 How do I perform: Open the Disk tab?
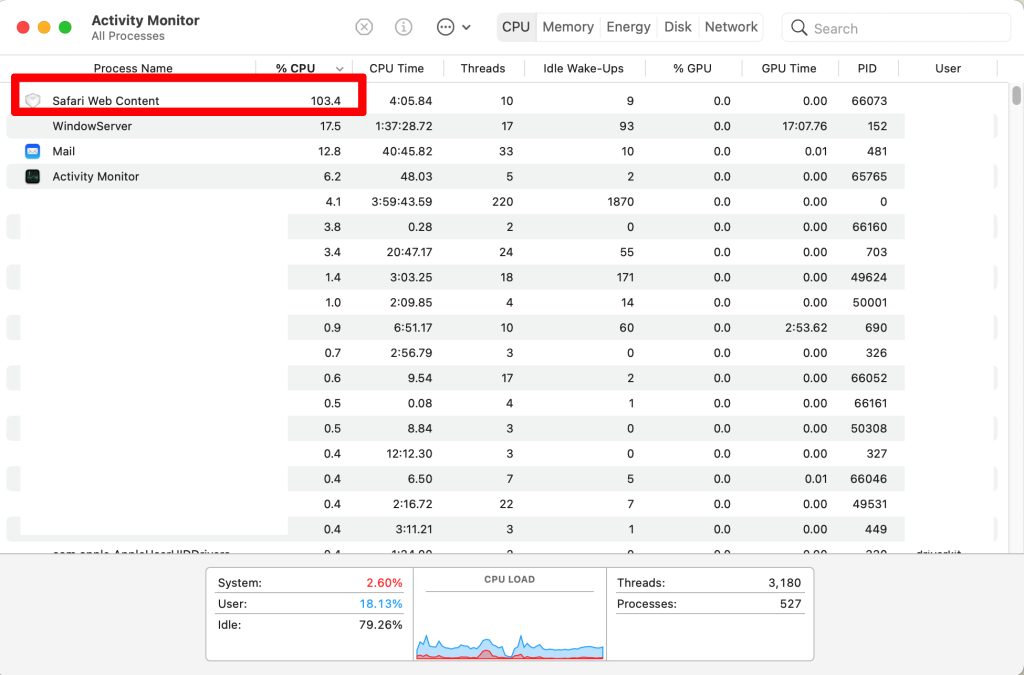(x=678, y=27)
